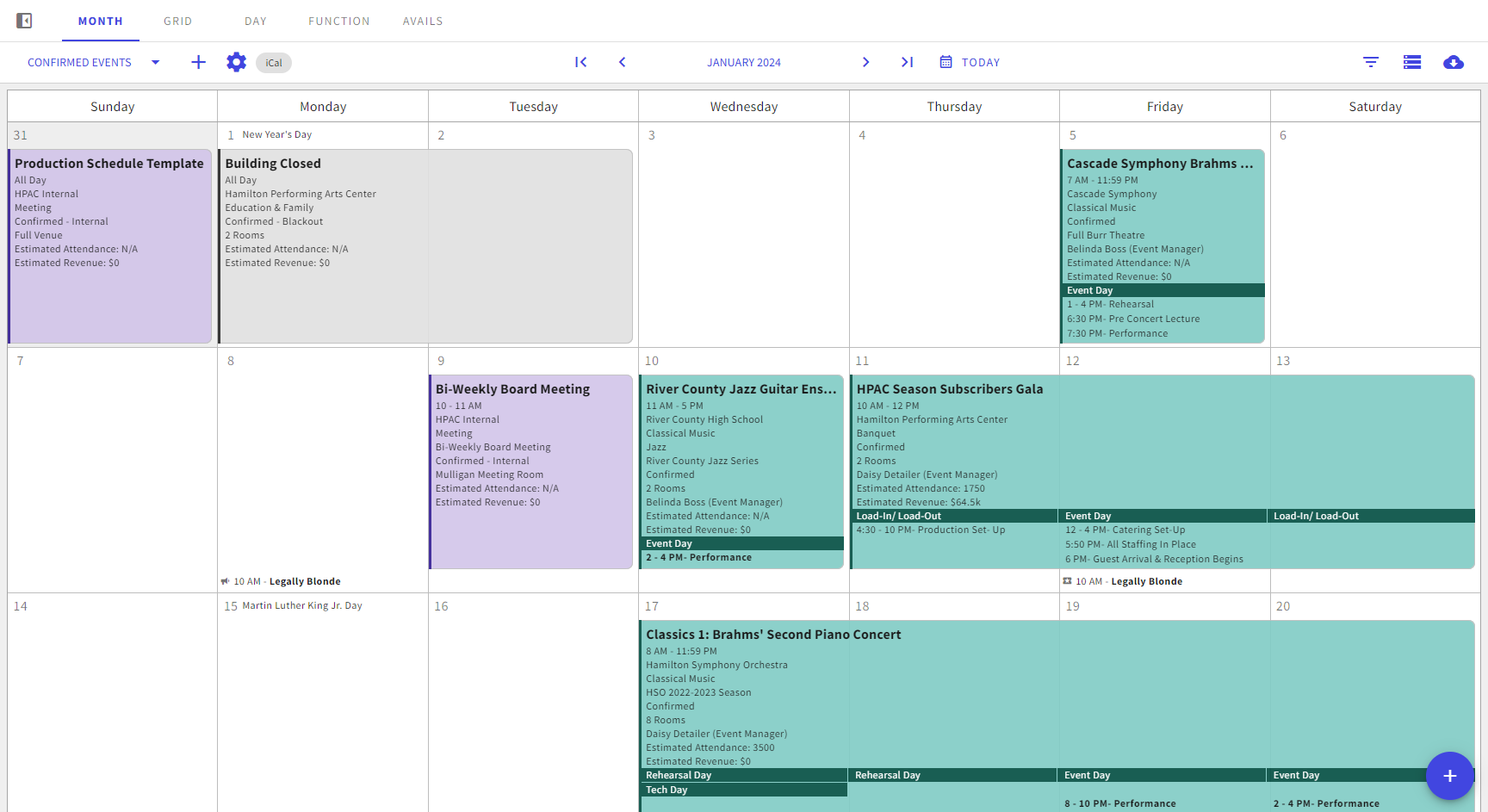Screen dimensions: 1488x812
Task: Click 8 - 10 PM Performance on Friday 19
Action: 1120,803
